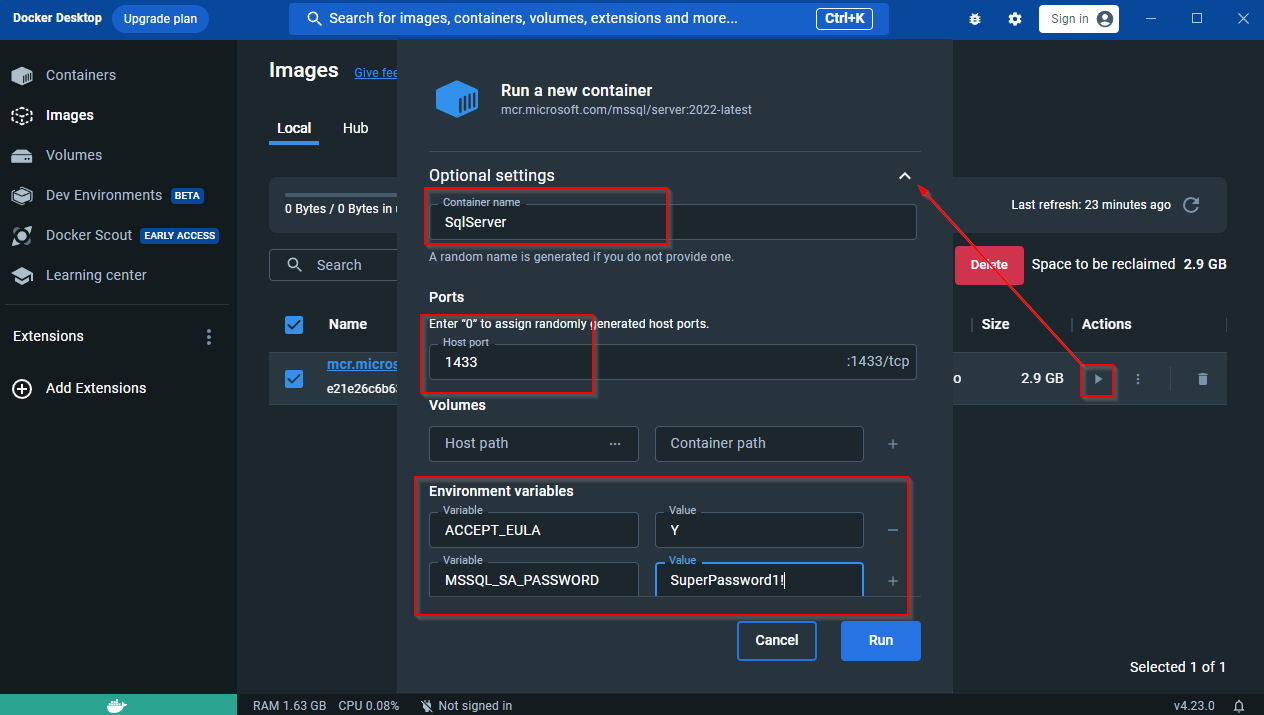Click the Run a new container image icon
This screenshot has height=715, width=1264.
click(458, 99)
